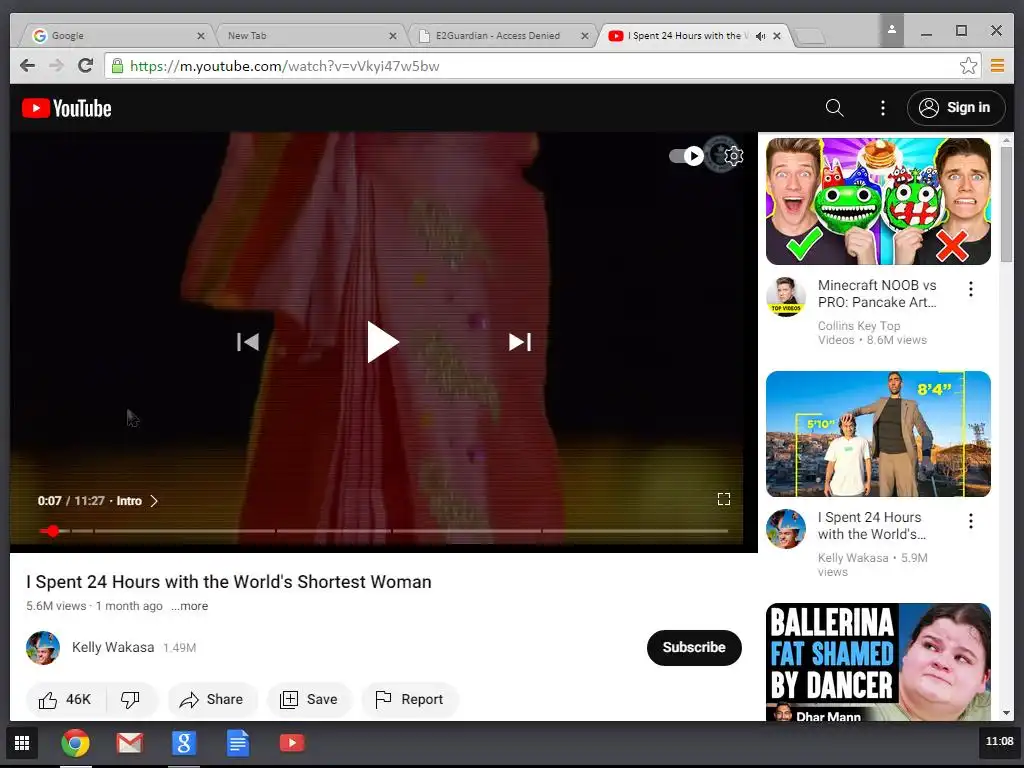
Task: Open the Kelly Wakasa channel name link
Action: [113, 647]
